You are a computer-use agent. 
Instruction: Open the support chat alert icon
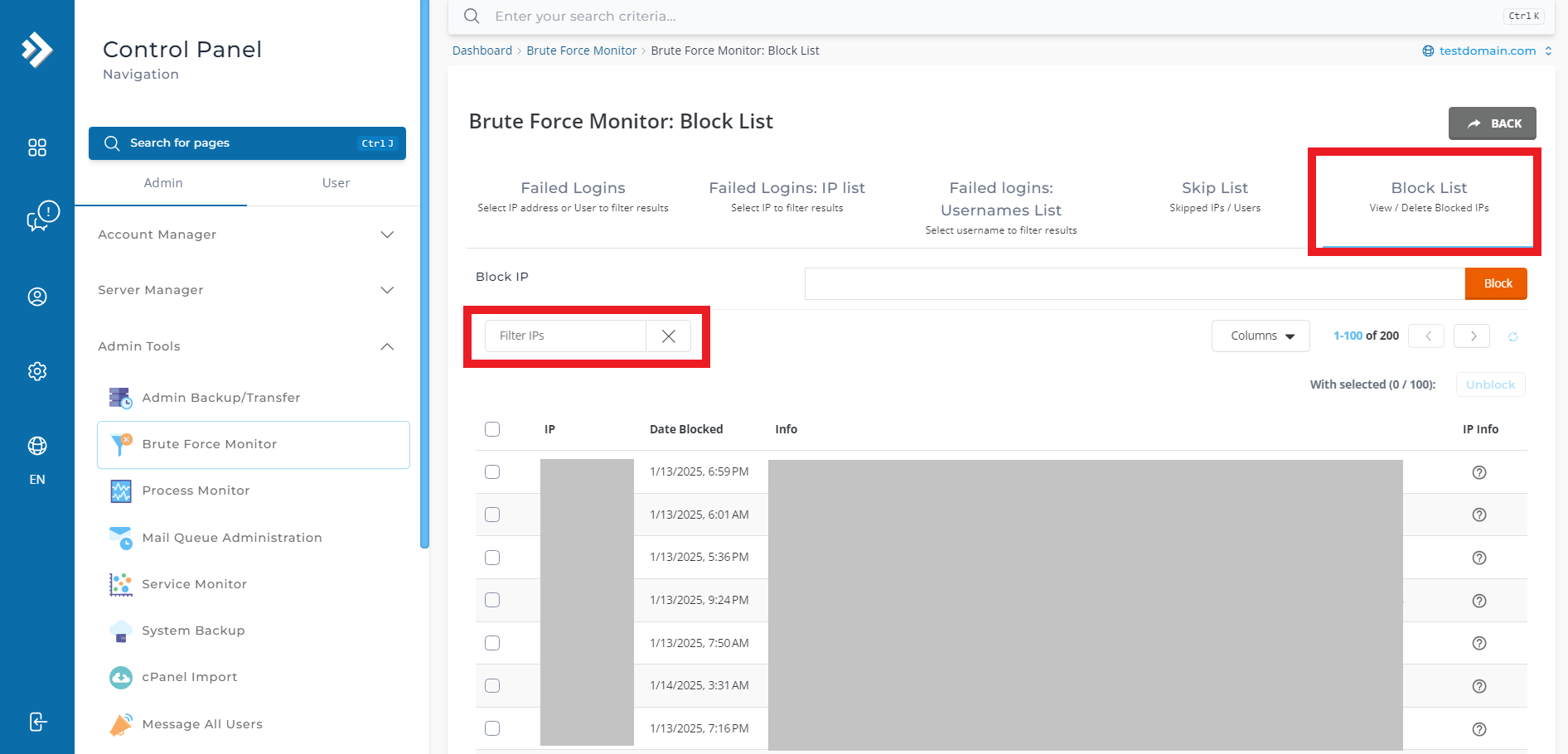[x=42, y=216]
